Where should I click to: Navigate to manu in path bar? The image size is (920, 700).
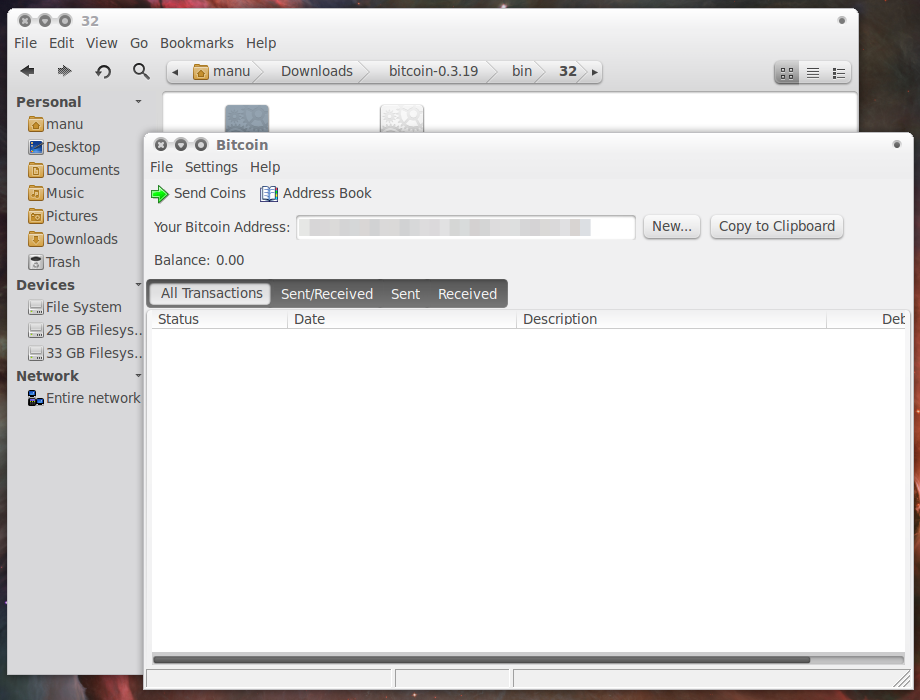coord(222,72)
